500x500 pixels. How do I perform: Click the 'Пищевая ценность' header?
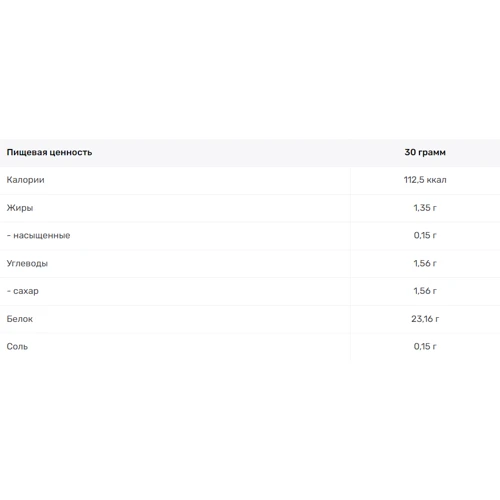(x=49, y=152)
